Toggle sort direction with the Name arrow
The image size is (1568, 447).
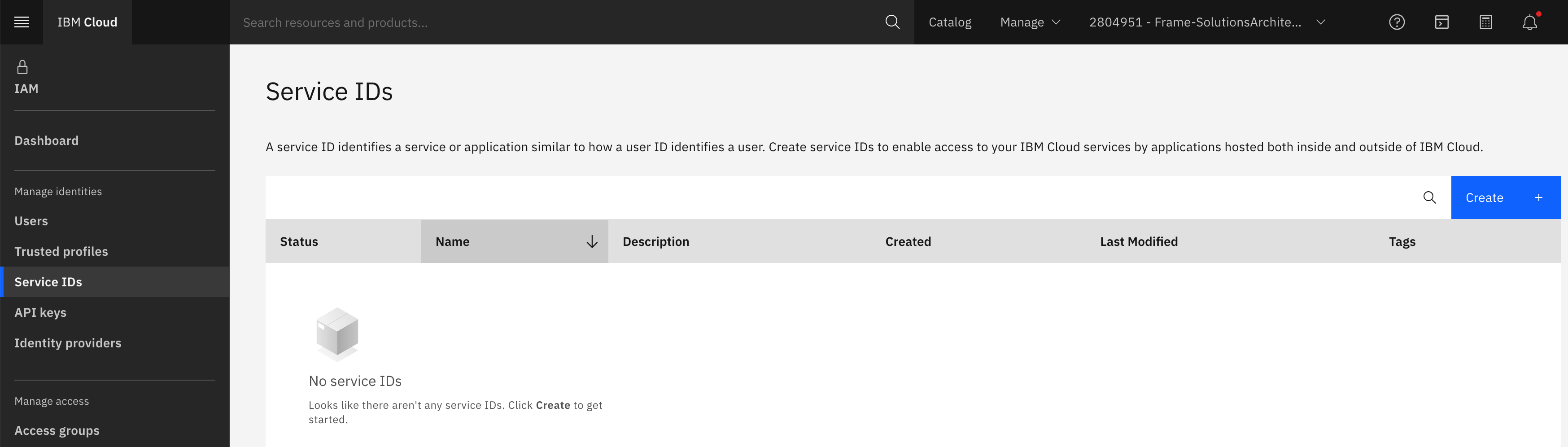[x=591, y=241]
